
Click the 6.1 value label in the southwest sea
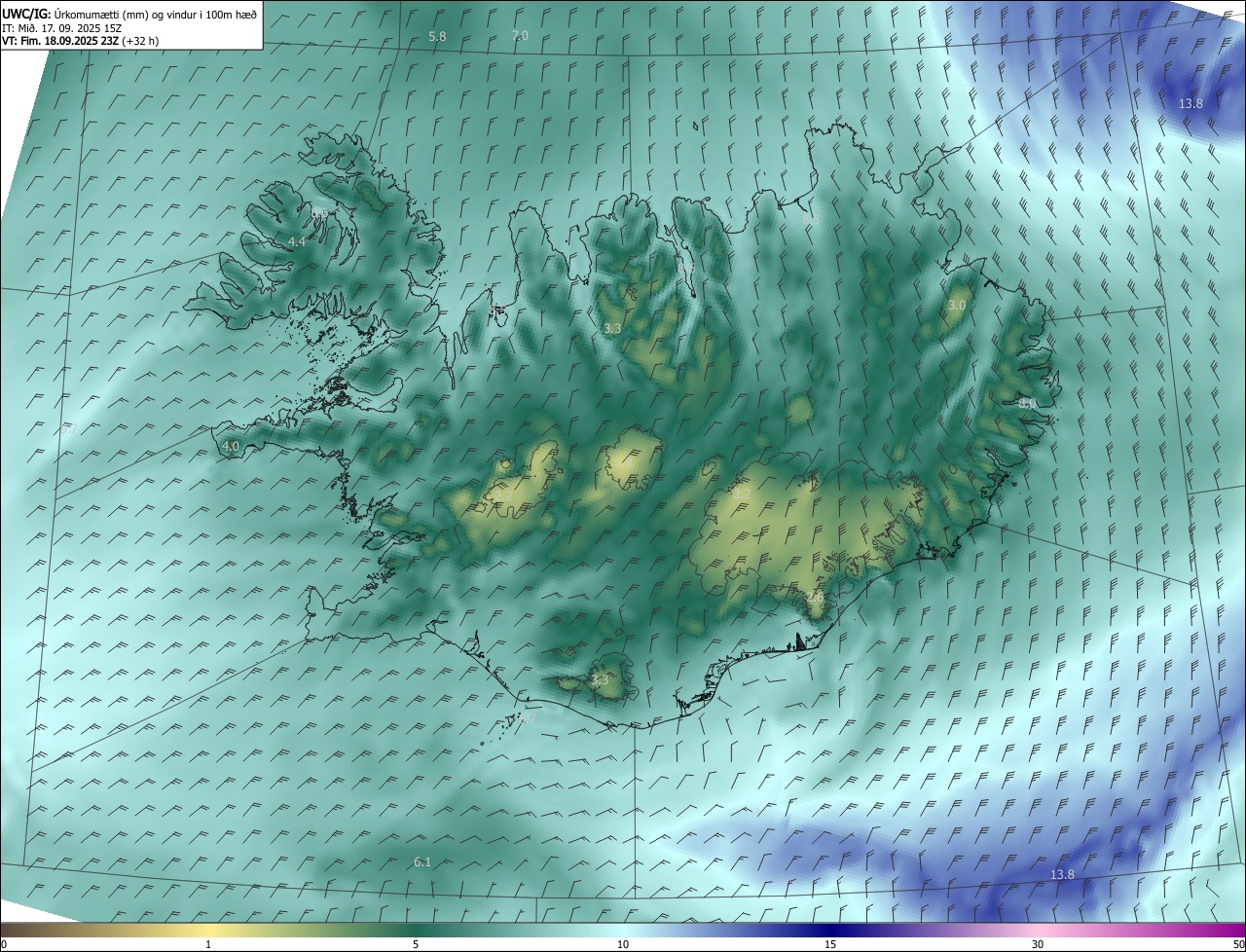pos(422,862)
